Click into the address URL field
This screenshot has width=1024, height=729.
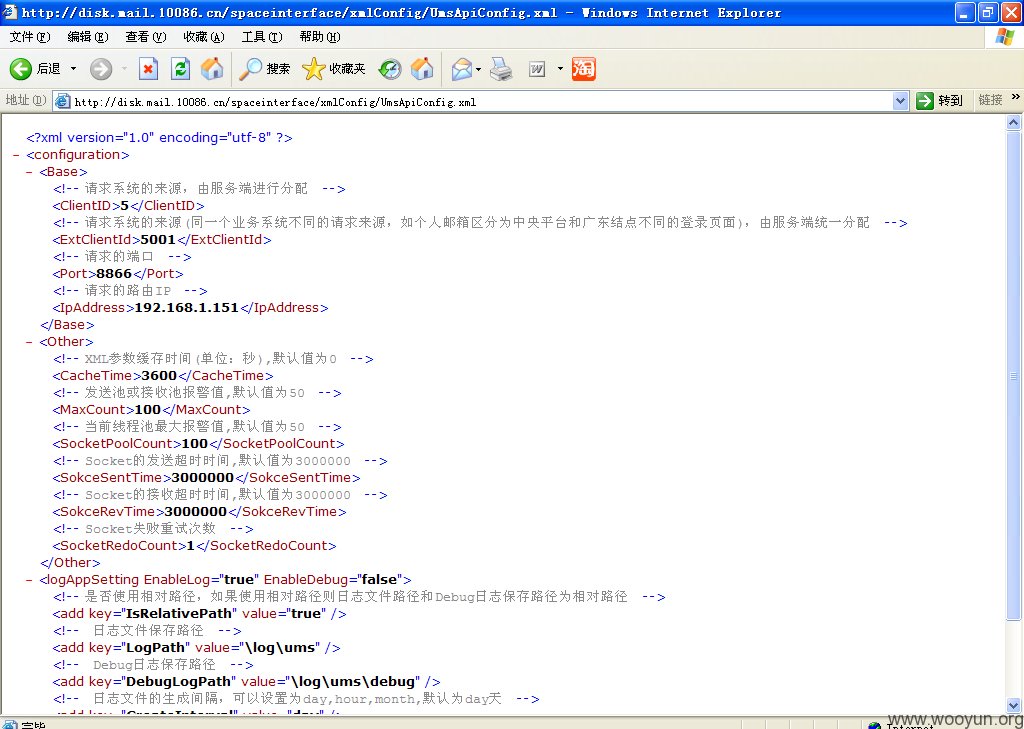click(x=480, y=101)
